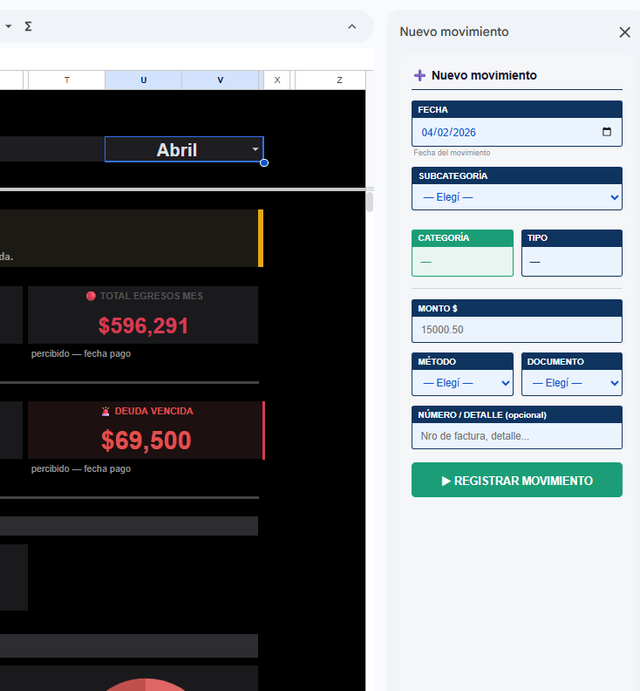
Task: Click the purple plus icon beside Nuevo movimiento
Action: click(420, 75)
